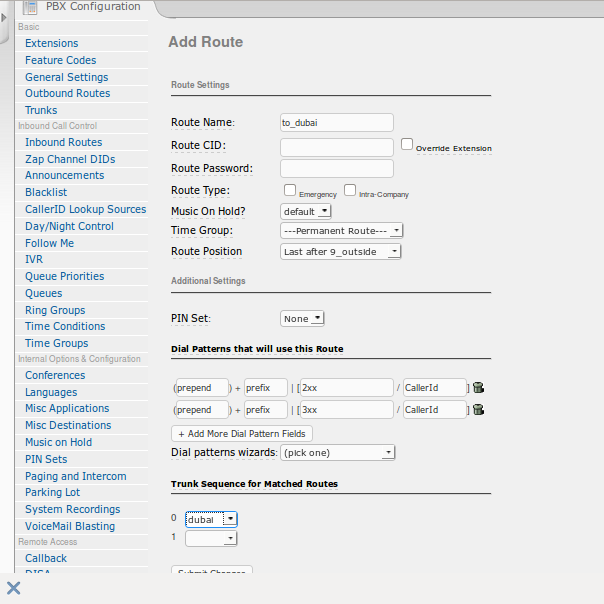Change trunk 0 dubai selection

tap(211, 519)
